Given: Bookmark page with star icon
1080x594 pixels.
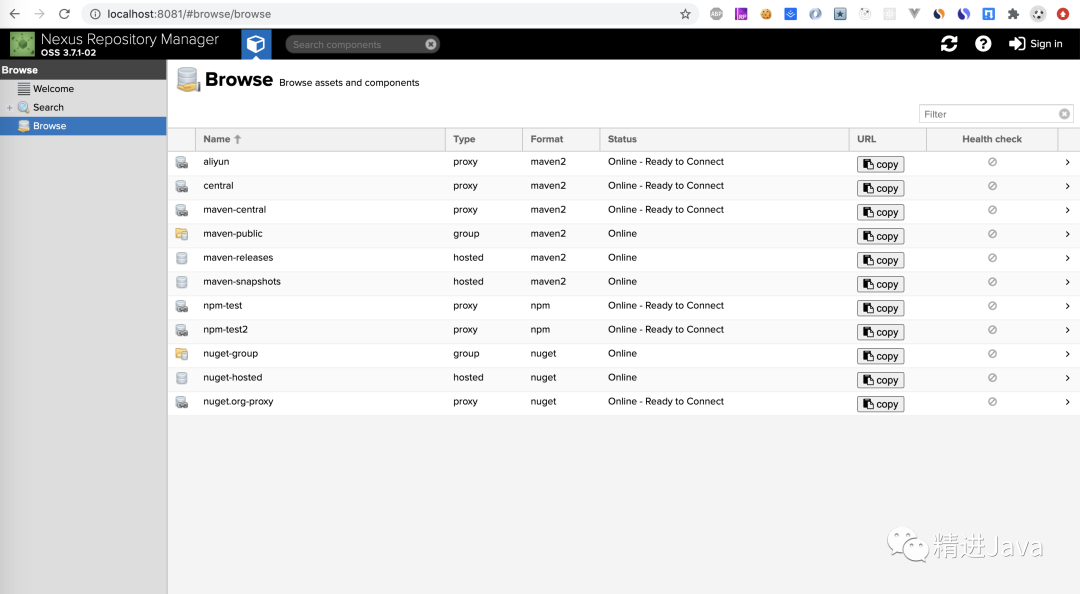Looking at the screenshot, I should pos(685,14).
